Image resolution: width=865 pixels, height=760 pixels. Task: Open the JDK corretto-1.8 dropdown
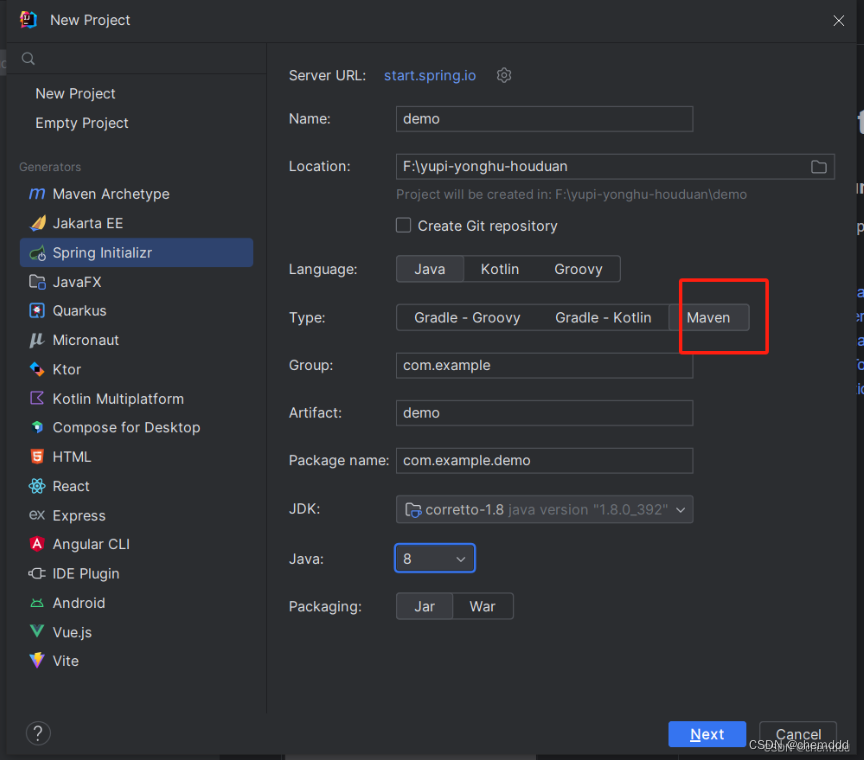[x=544, y=509]
